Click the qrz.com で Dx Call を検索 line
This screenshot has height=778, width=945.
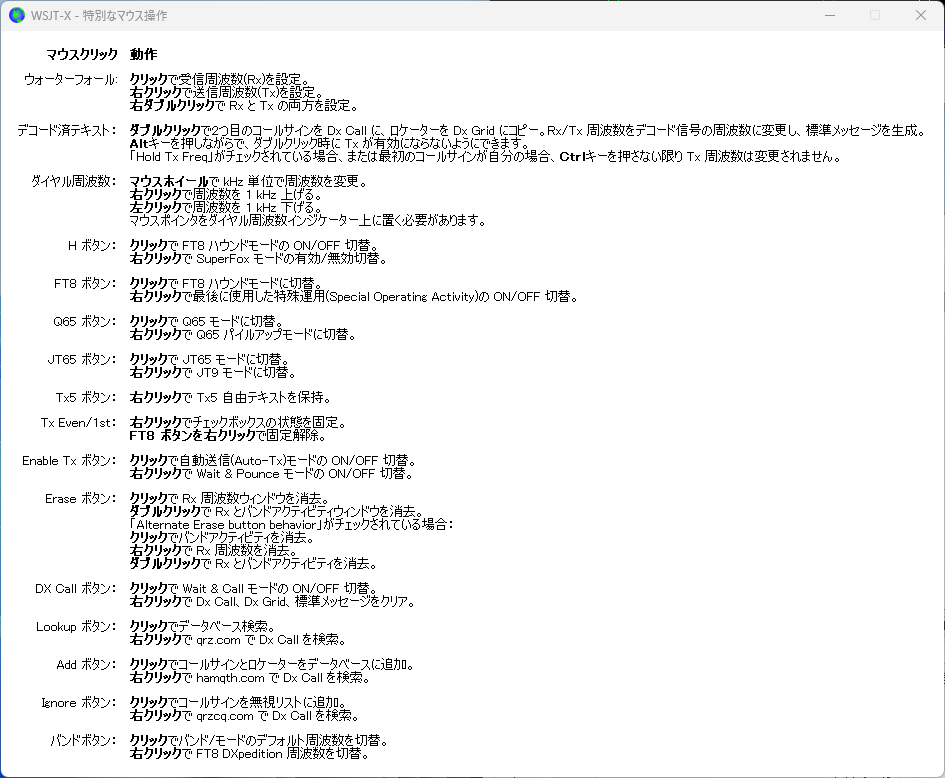237,639
